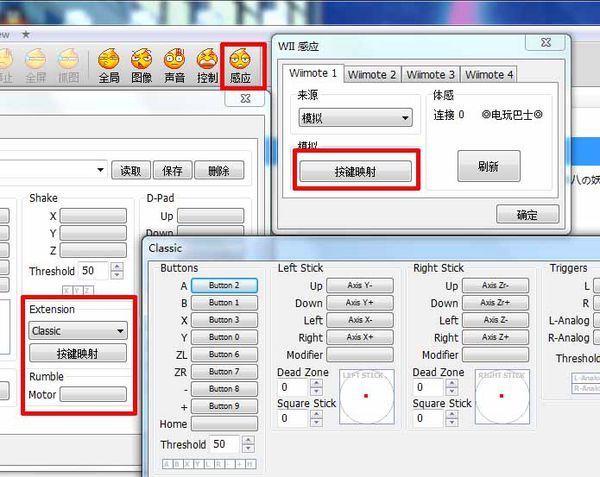Viewport: 600px width, 477px height.
Task: Click 按键映射 under Extension
Action: 78,353
